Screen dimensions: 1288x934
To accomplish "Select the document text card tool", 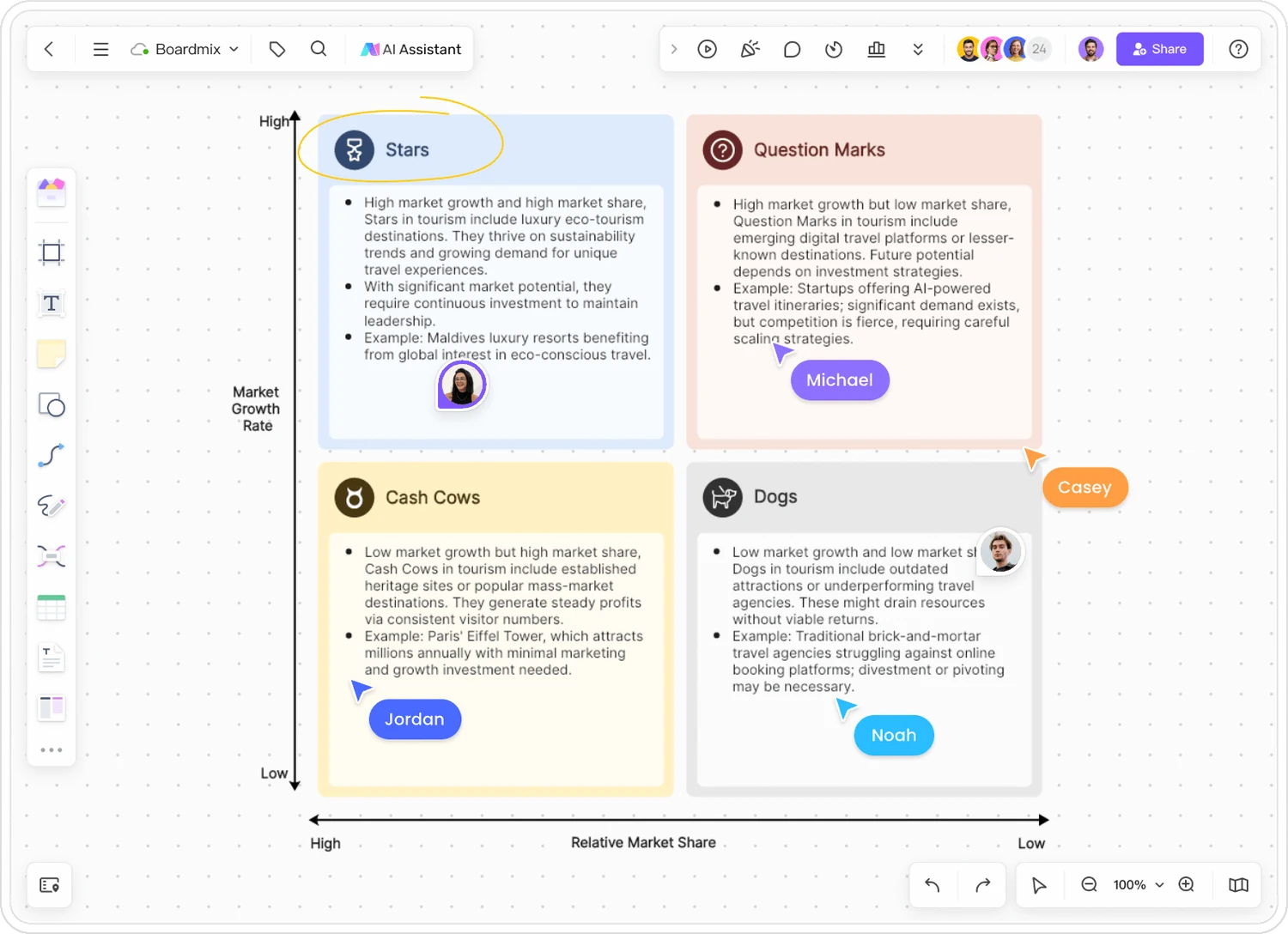I will [x=52, y=658].
